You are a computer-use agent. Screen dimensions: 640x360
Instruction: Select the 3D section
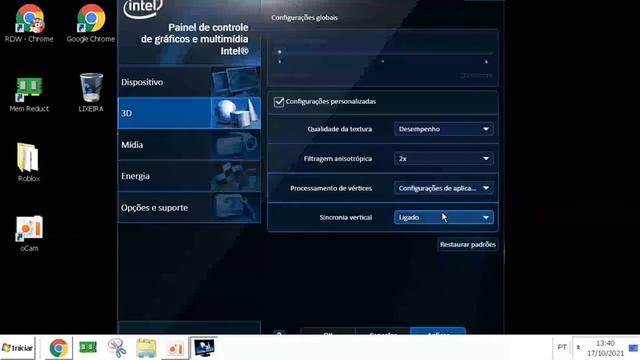tap(189, 113)
